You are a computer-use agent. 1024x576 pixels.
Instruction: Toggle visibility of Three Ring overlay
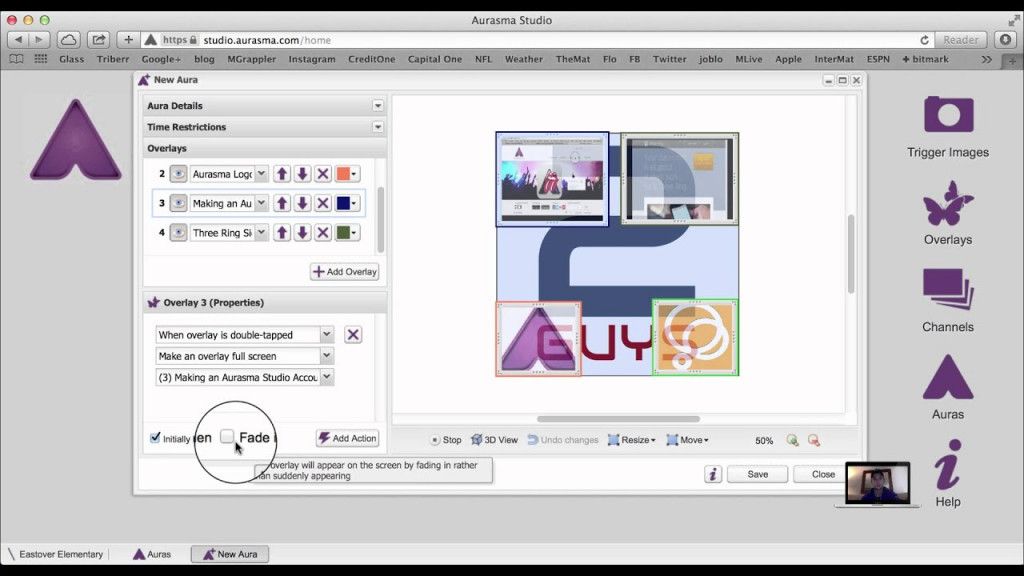click(x=178, y=232)
